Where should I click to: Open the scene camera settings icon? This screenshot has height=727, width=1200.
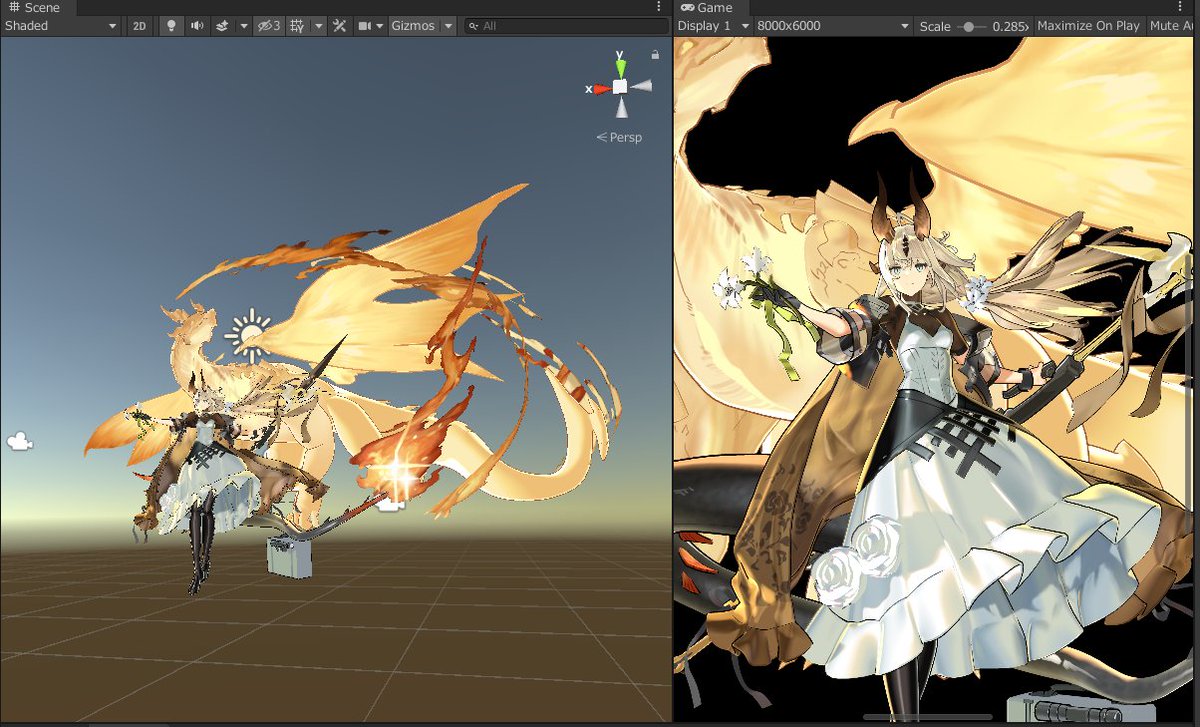pyautogui.click(x=365, y=26)
